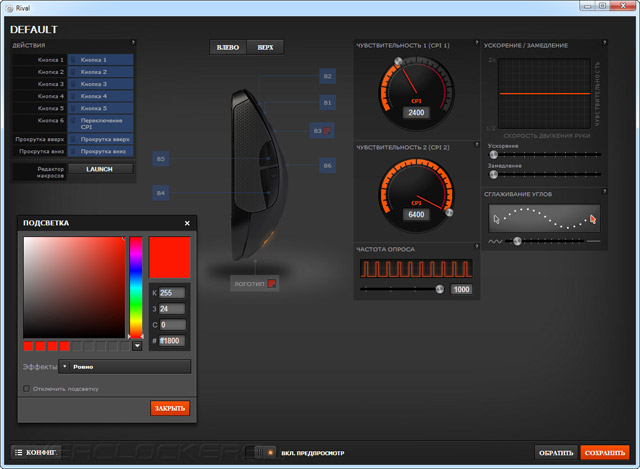The height and width of the screenshot is (469, 640).
Task: Switch to ВЕРХ mouse view tab
Action: click(265, 47)
